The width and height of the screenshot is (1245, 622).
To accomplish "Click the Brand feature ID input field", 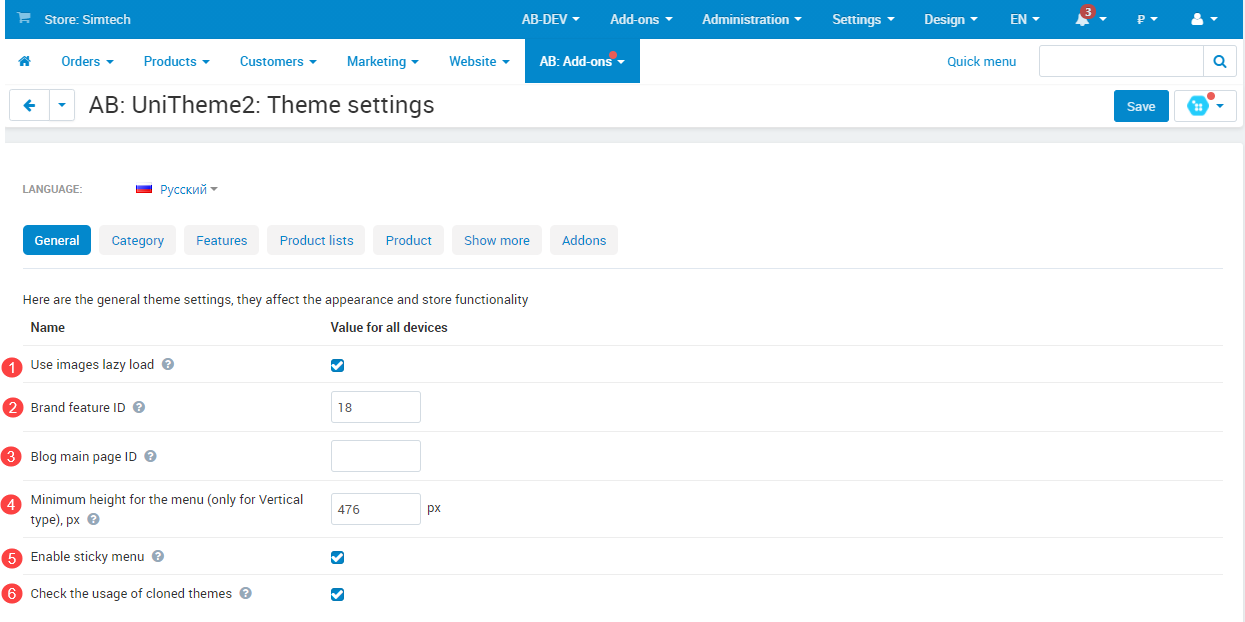I will [x=376, y=407].
